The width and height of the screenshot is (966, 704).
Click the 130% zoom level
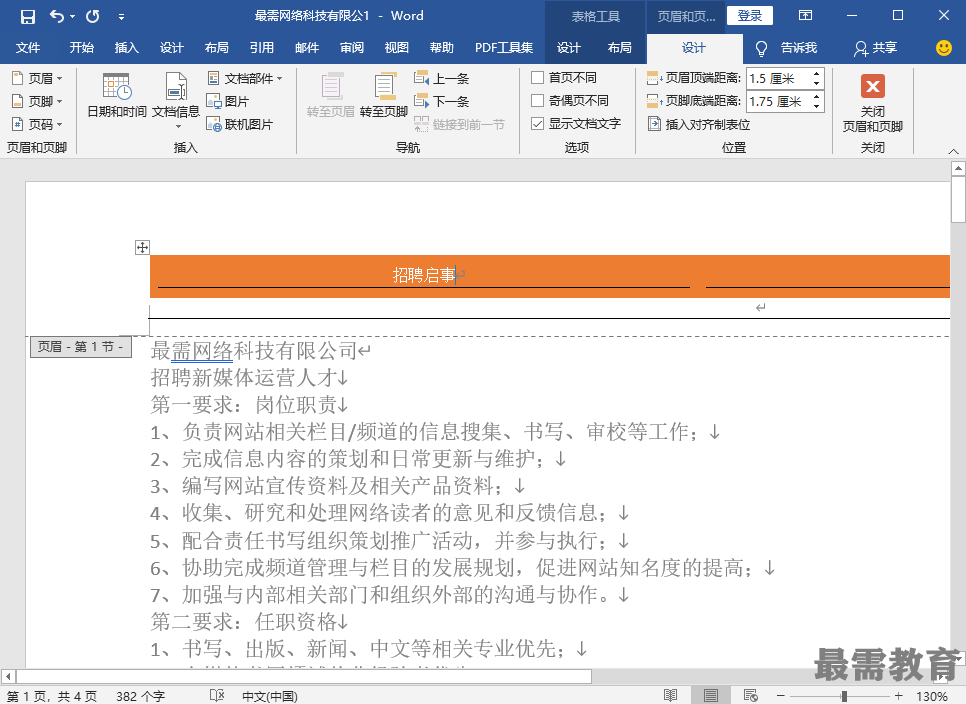(x=932, y=697)
